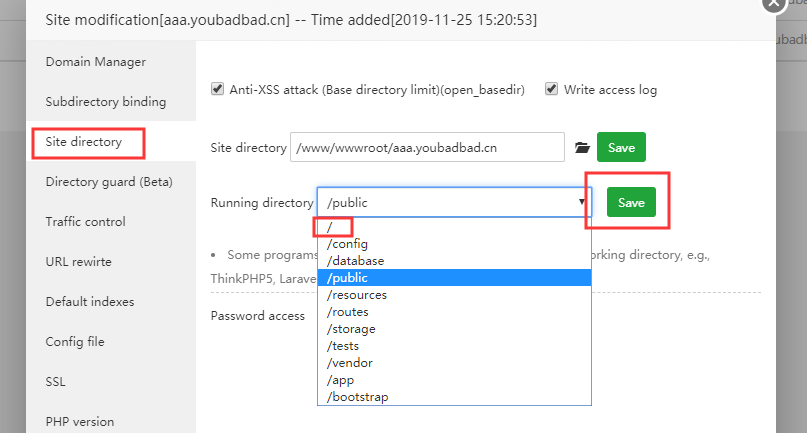The width and height of the screenshot is (807, 433).
Task: Switch to Subdirectory binding tab
Action: tap(106, 102)
